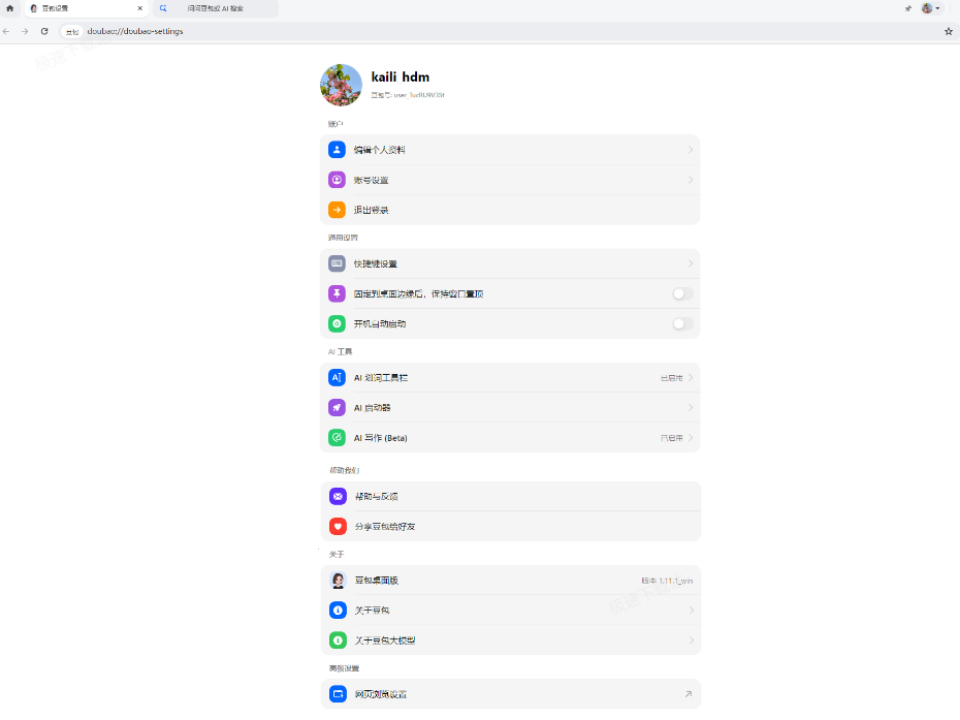Image resolution: width=960 pixels, height=720 pixels.
Task: Click the kaili hdm profile picture
Action: coord(341,85)
